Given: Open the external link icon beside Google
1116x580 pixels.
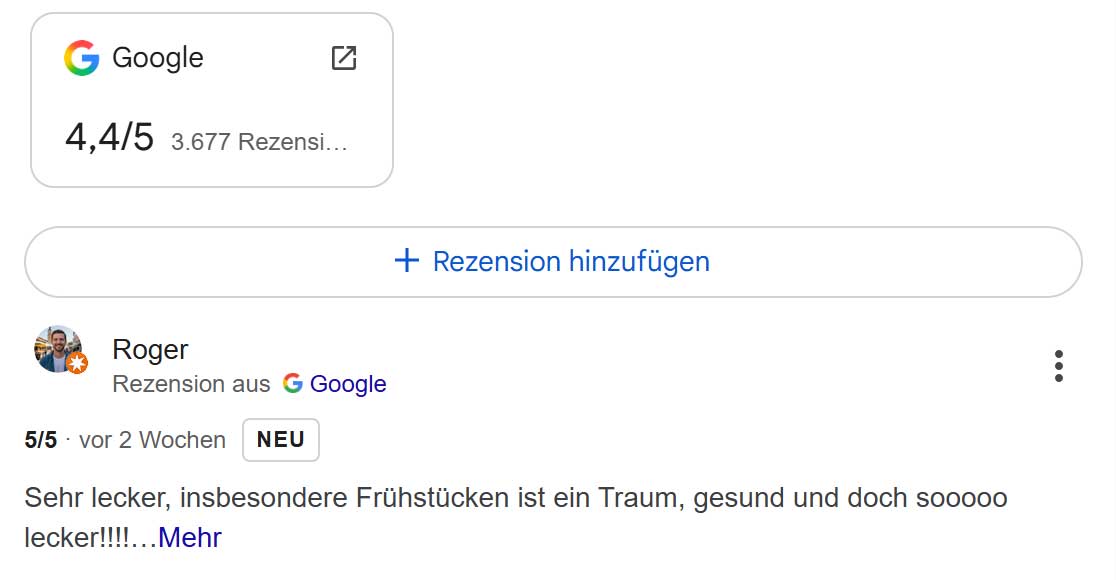Looking at the screenshot, I should click(343, 58).
